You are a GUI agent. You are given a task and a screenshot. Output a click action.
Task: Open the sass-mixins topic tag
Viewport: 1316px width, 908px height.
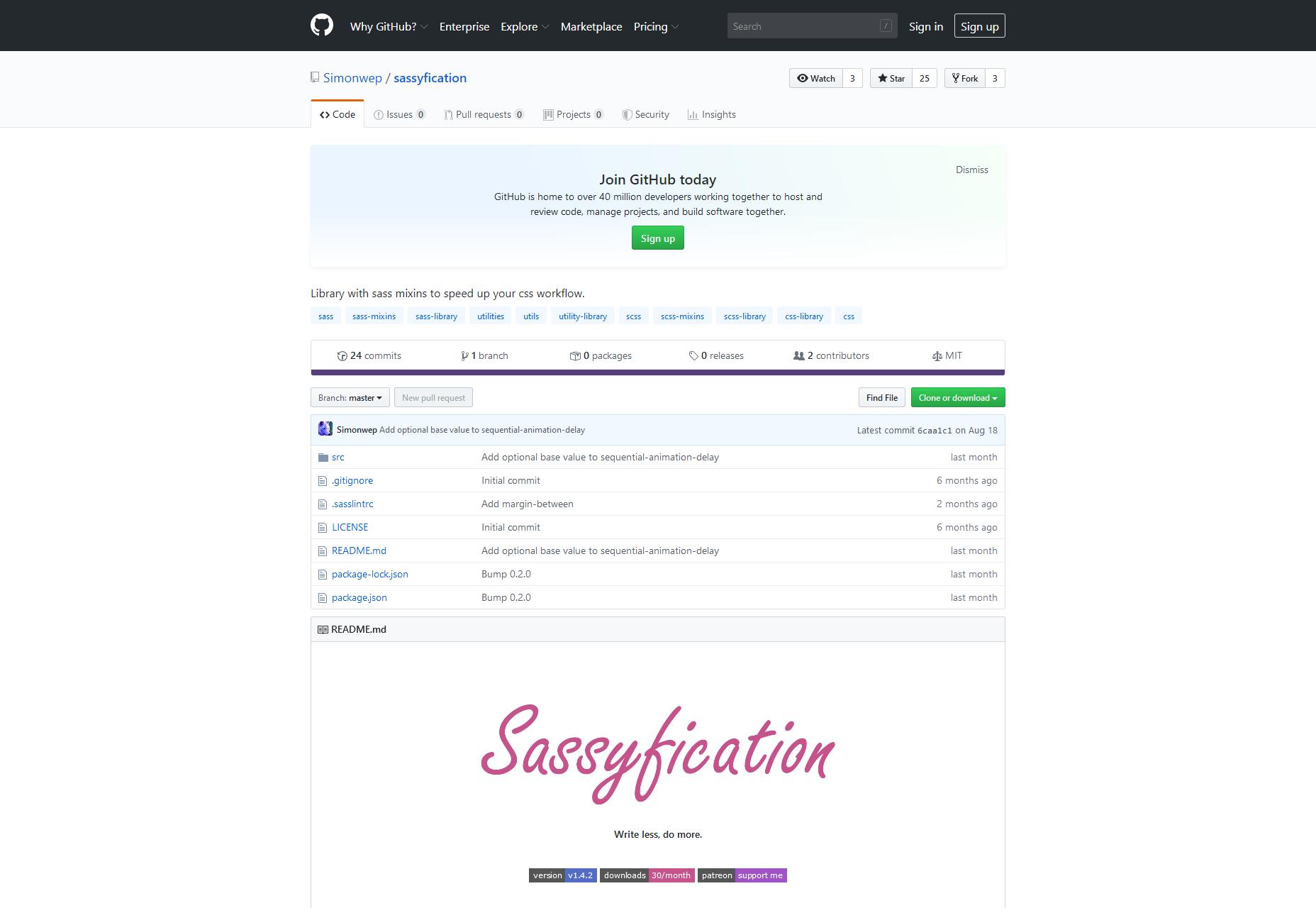[374, 316]
